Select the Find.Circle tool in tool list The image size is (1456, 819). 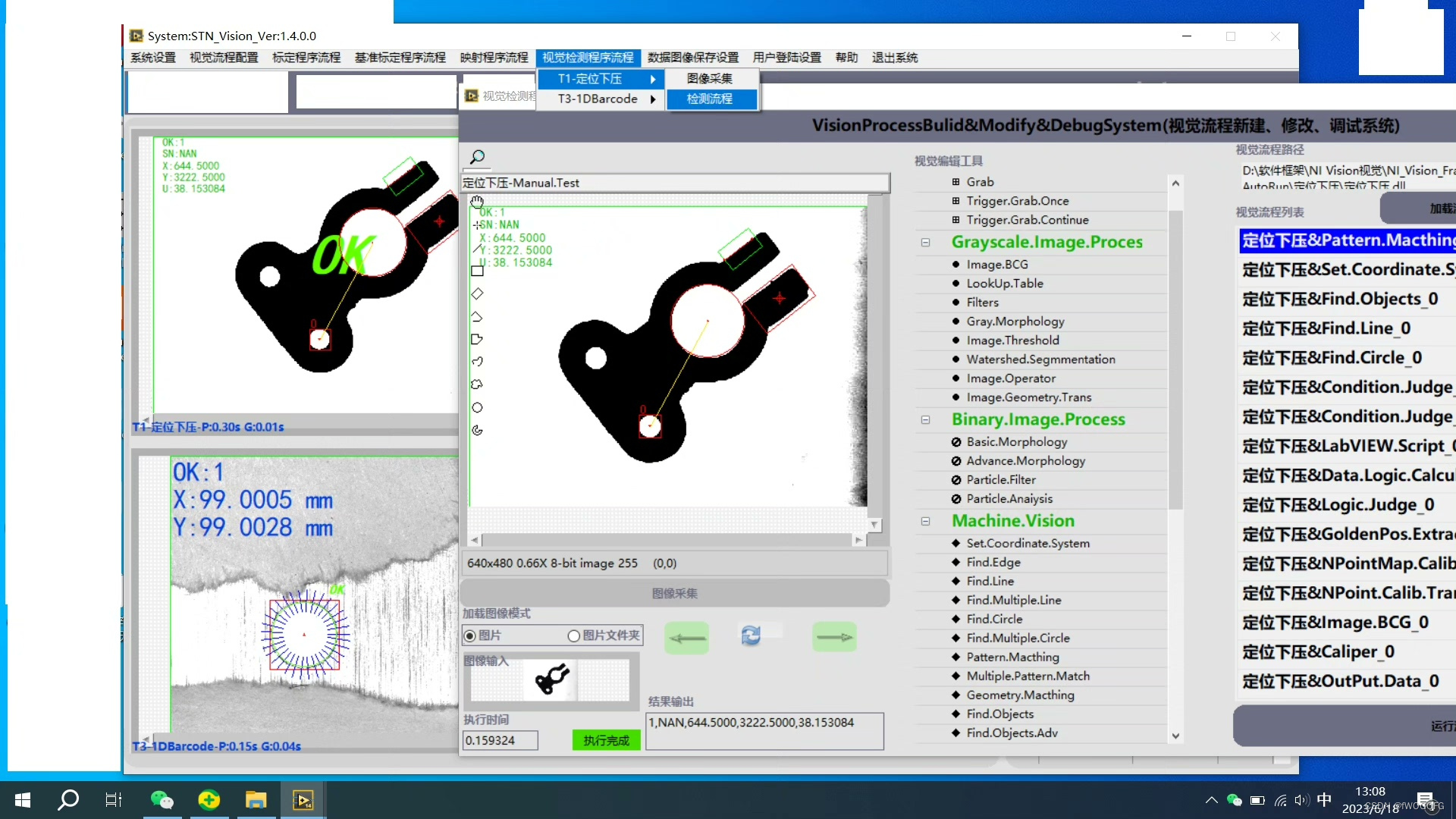(x=995, y=620)
